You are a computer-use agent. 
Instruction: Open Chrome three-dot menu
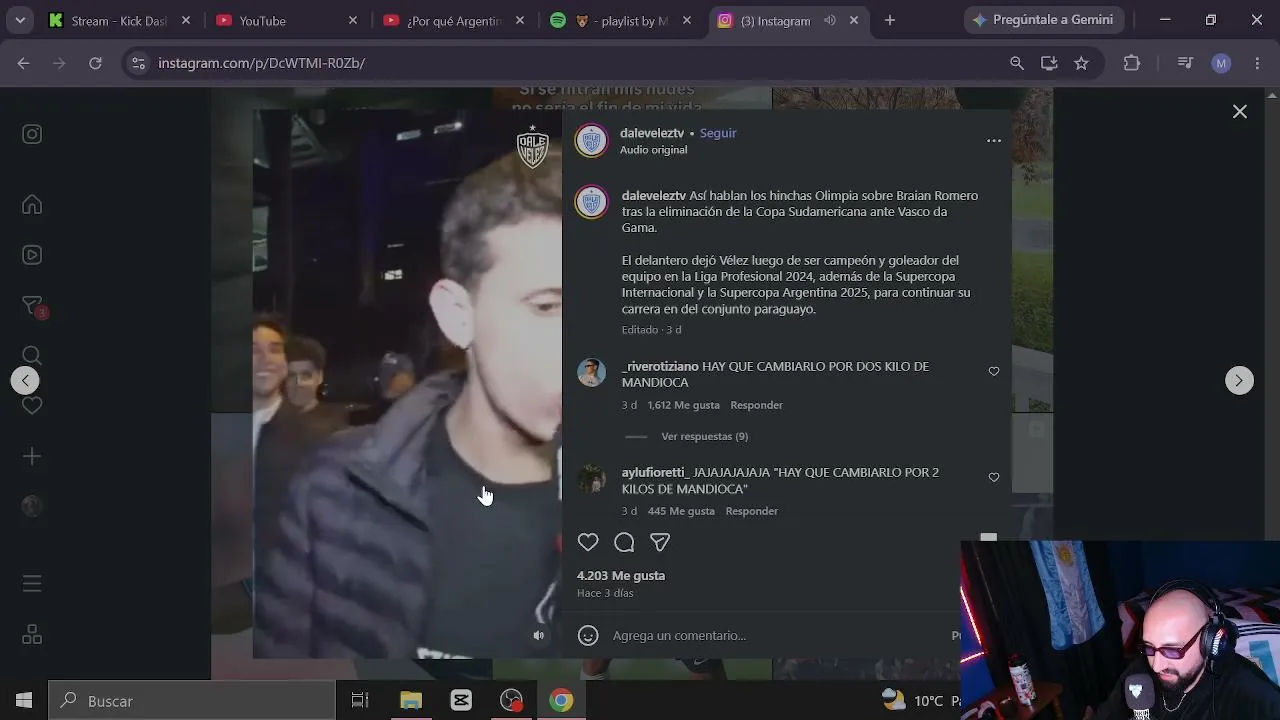pyautogui.click(x=1257, y=63)
